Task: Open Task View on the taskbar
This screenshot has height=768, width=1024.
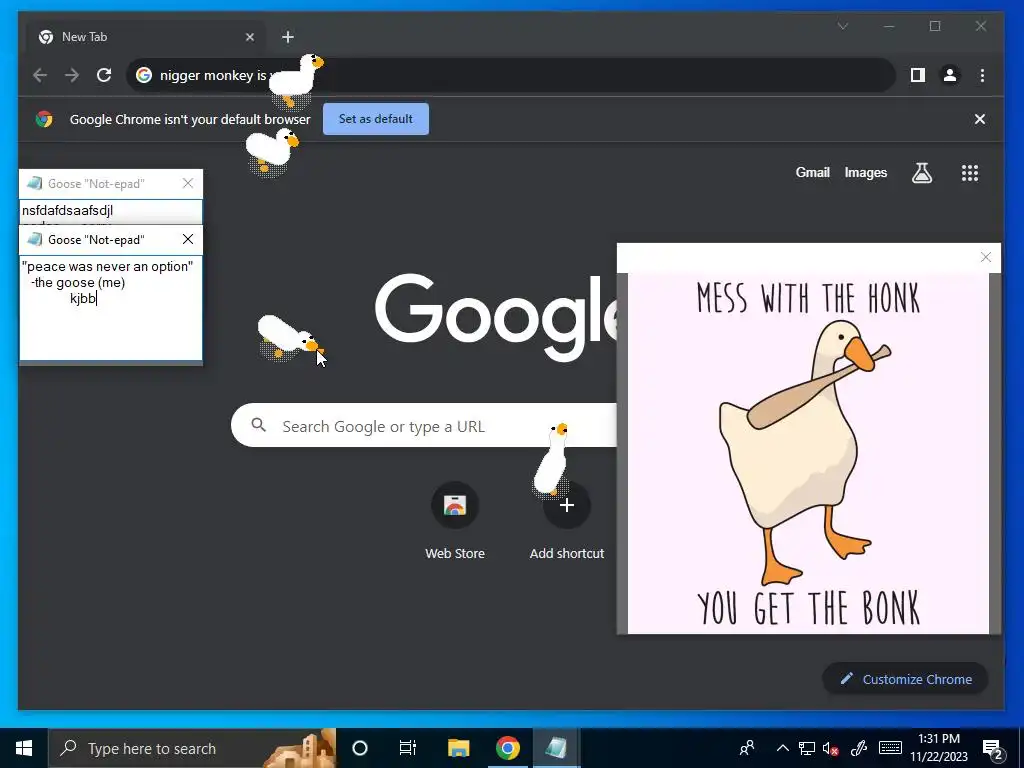Action: pos(408,748)
